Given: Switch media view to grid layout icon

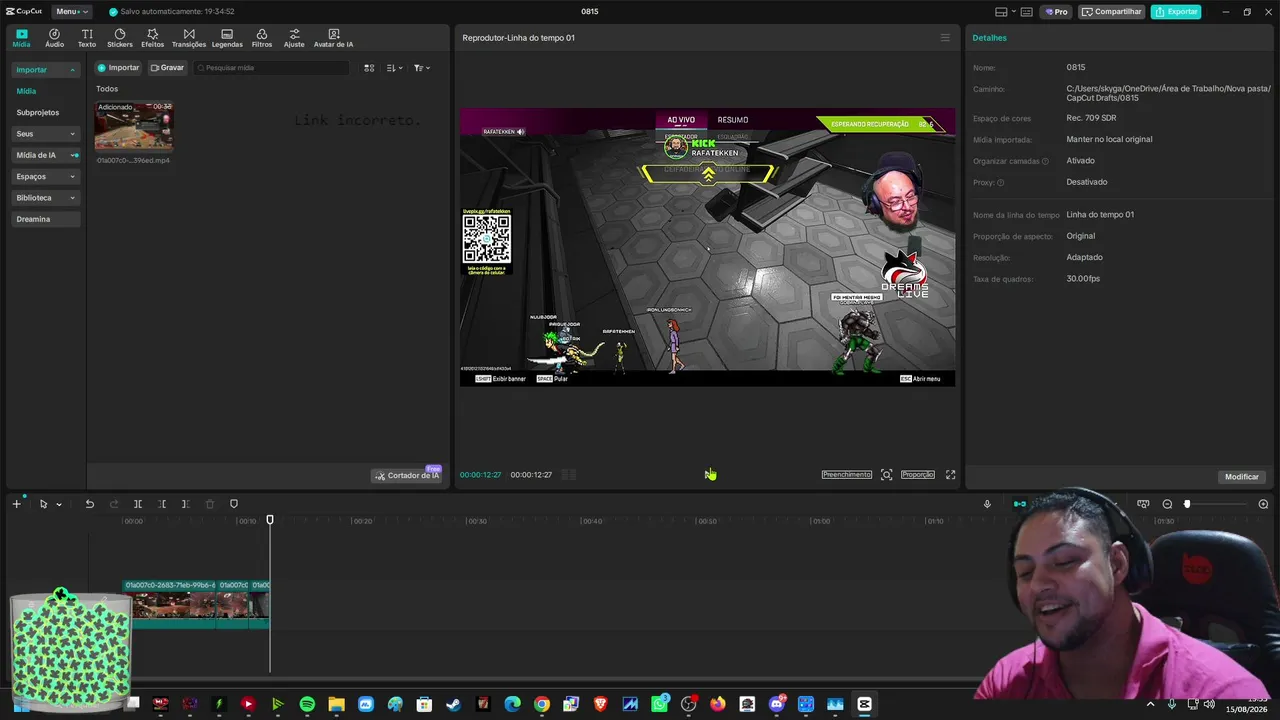Looking at the screenshot, I should click(369, 68).
